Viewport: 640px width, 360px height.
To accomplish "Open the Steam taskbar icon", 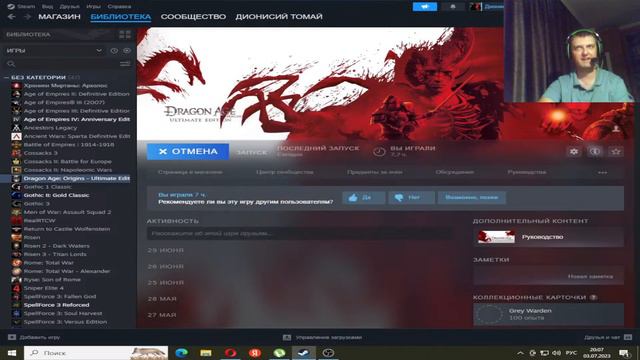I will (304, 353).
